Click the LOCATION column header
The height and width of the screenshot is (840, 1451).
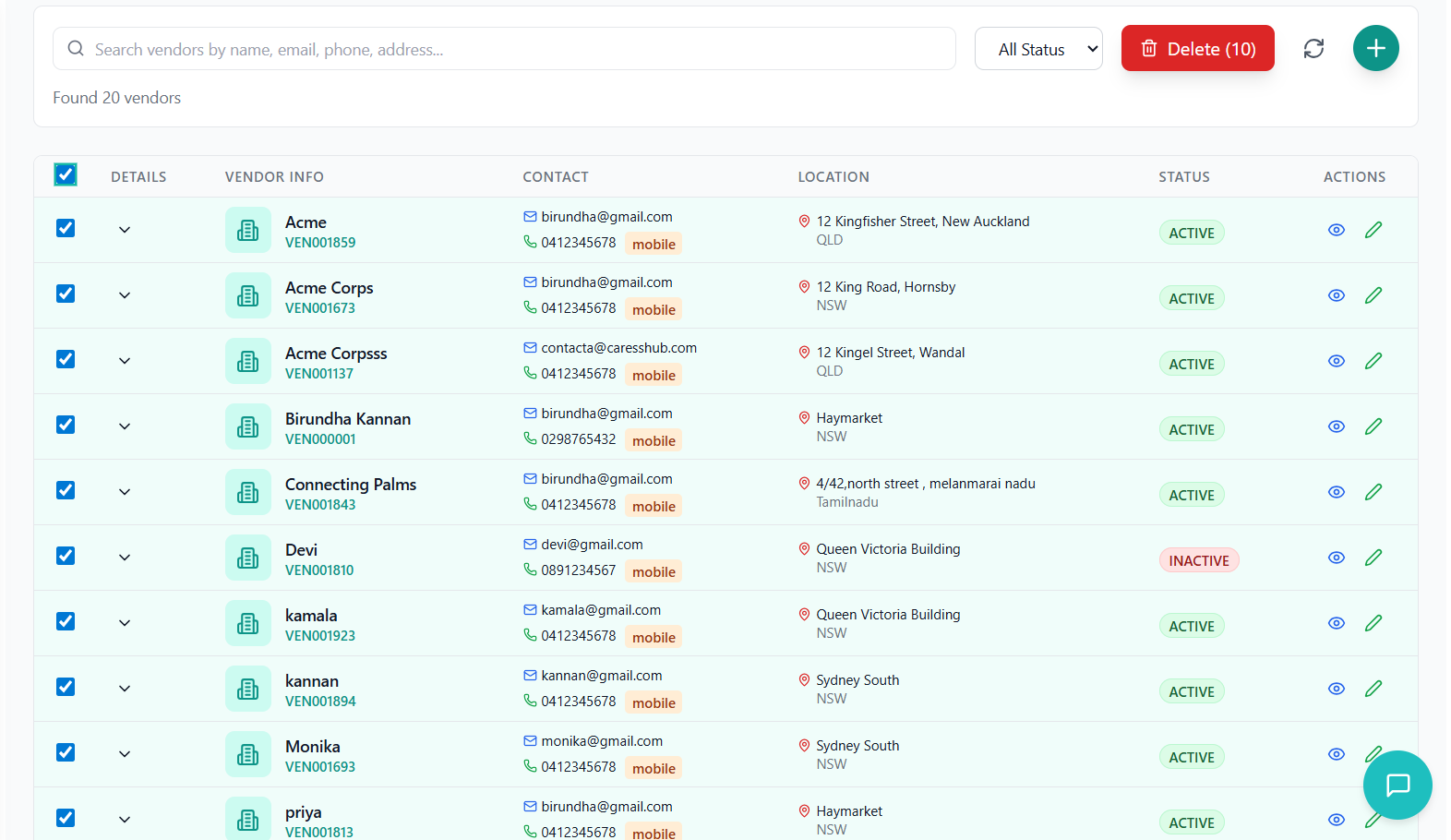(833, 176)
